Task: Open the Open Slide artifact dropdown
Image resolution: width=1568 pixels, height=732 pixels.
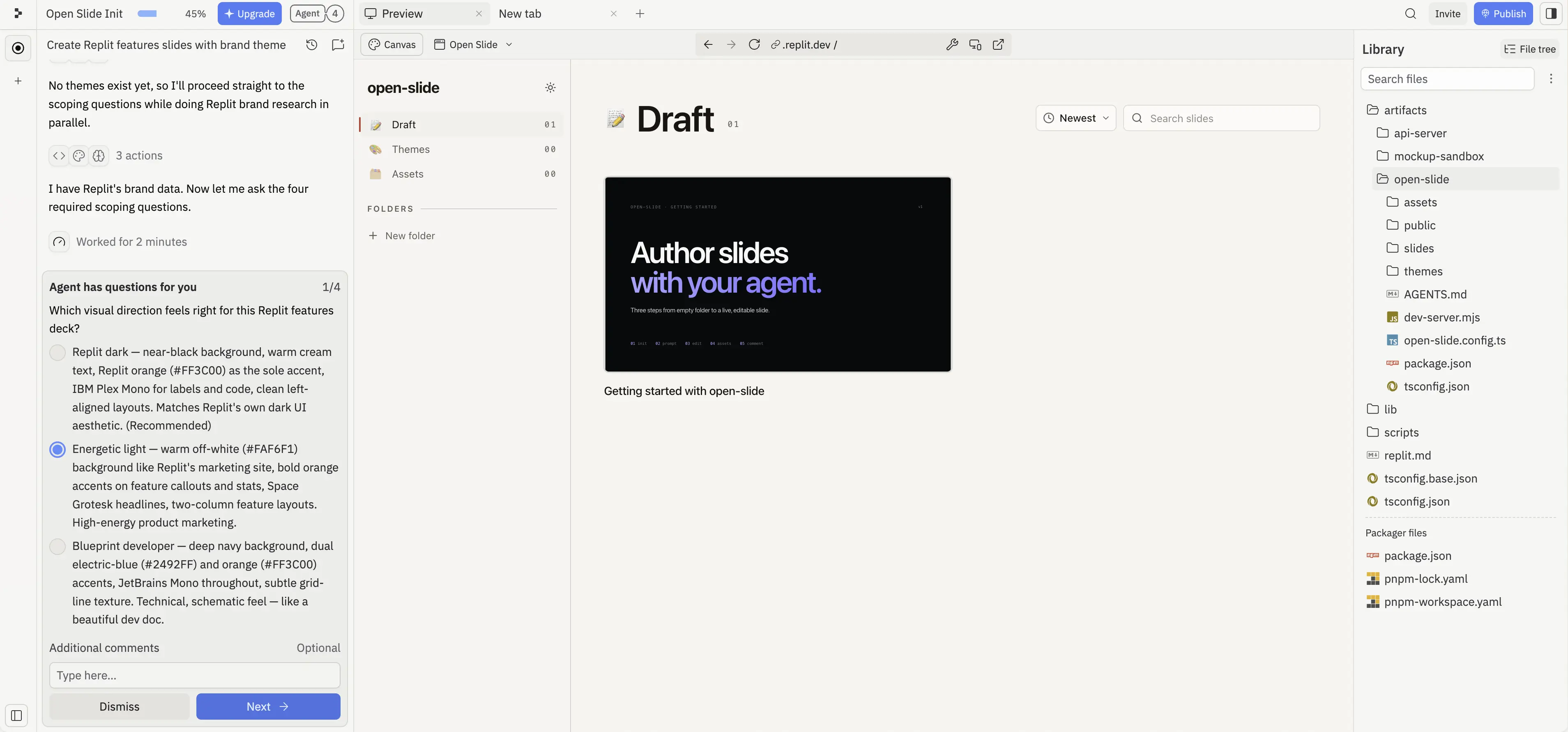Action: click(473, 44)
